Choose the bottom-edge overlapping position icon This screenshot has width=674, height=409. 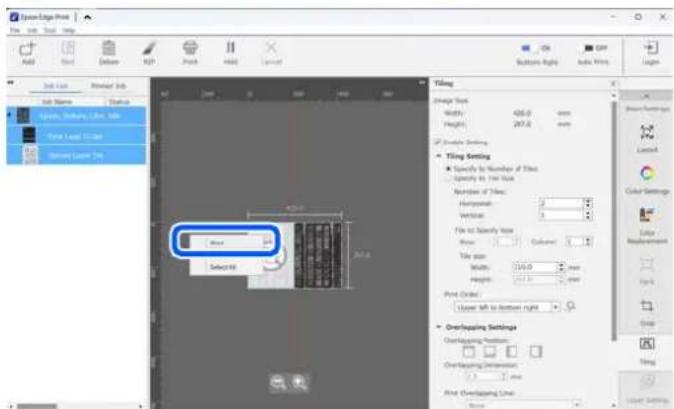tap(490, 352)
